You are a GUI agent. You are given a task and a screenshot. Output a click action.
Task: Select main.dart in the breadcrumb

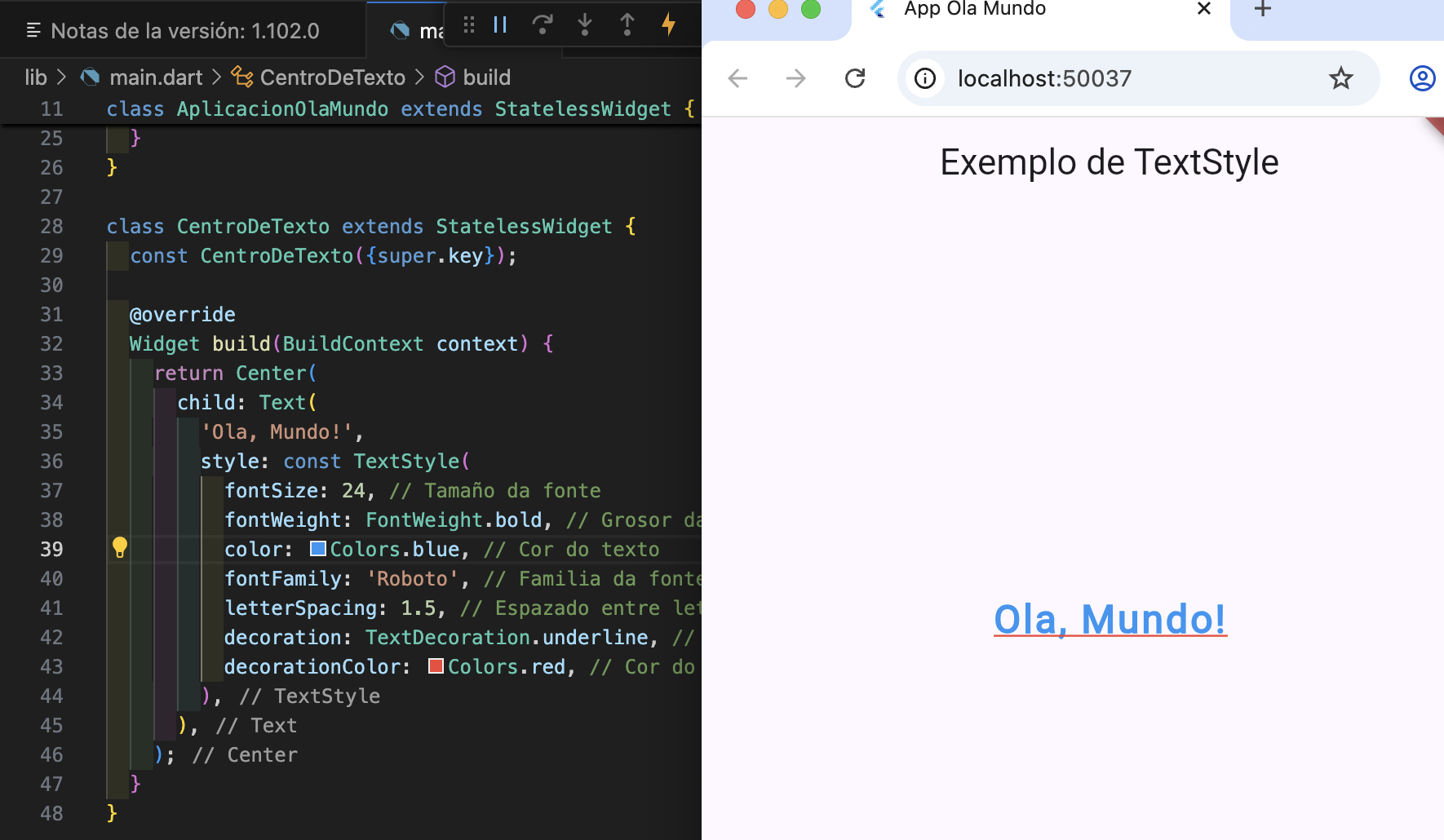click(x=155, y=77)
